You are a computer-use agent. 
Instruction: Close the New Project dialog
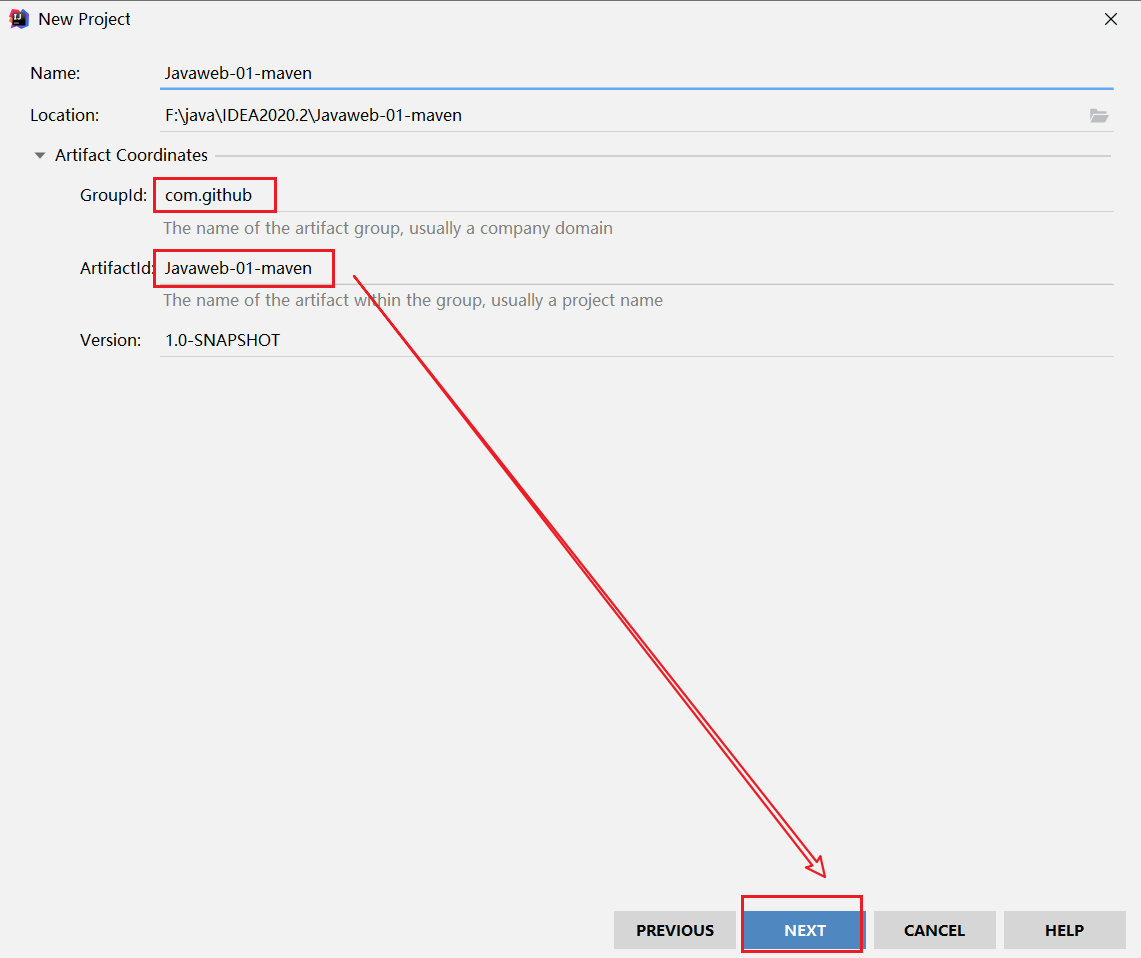pos(1110,19)
